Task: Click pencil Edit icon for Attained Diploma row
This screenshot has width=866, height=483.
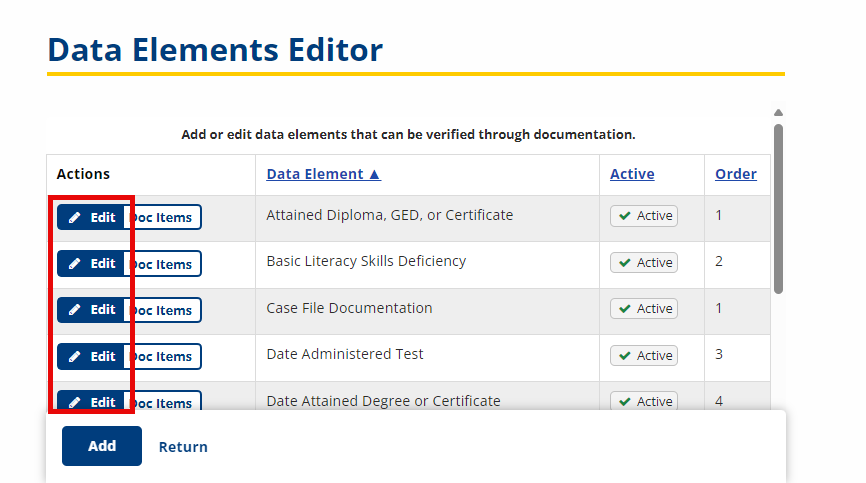Action: tap(74, 217)
